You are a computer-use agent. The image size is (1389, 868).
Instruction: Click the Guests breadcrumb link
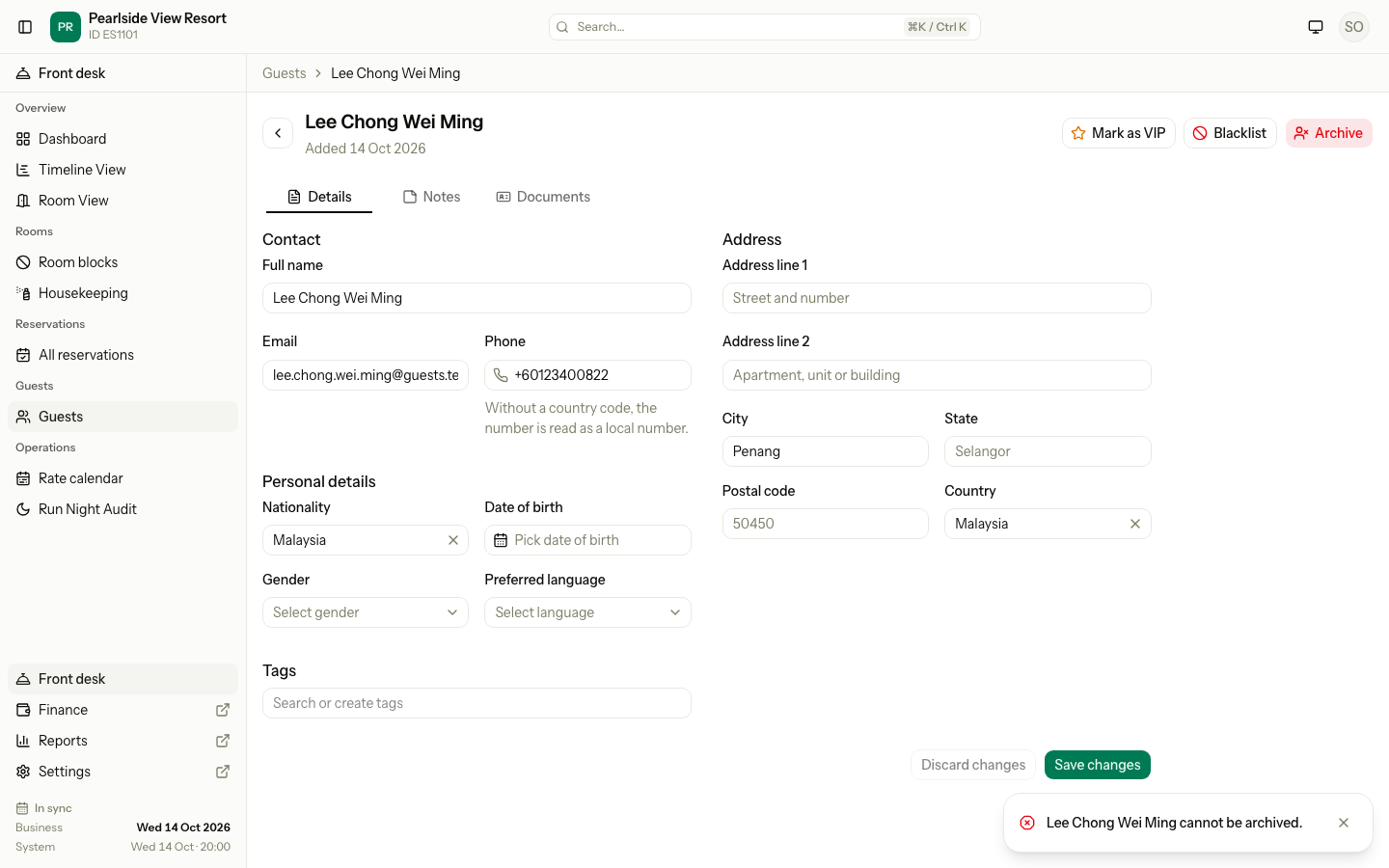285,73
